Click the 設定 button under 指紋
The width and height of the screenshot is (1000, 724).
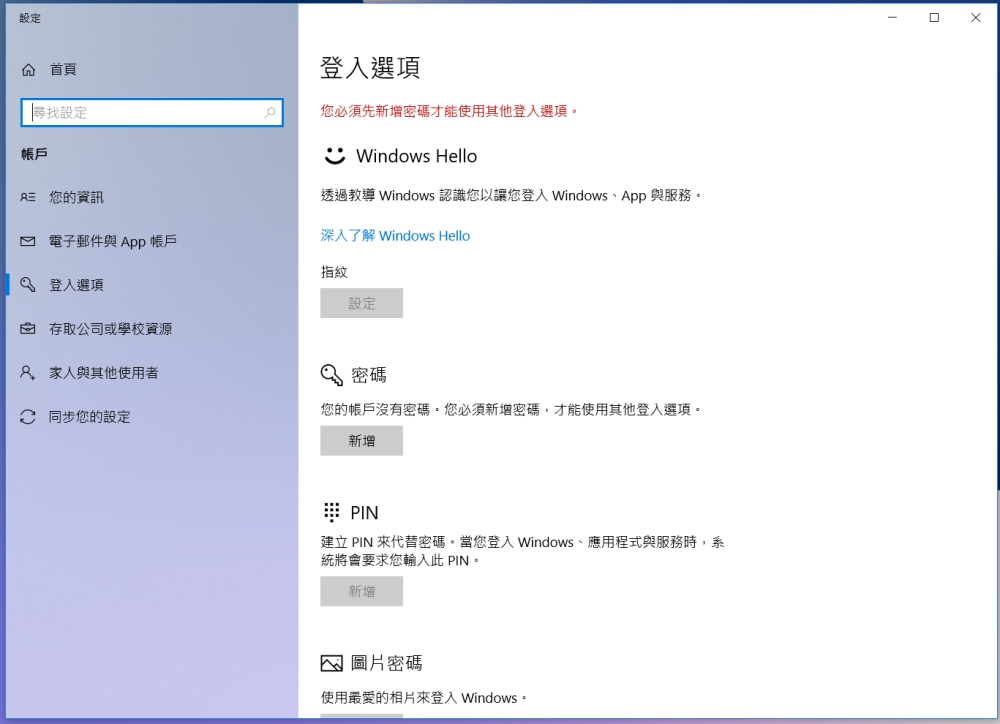coord(362,303)
